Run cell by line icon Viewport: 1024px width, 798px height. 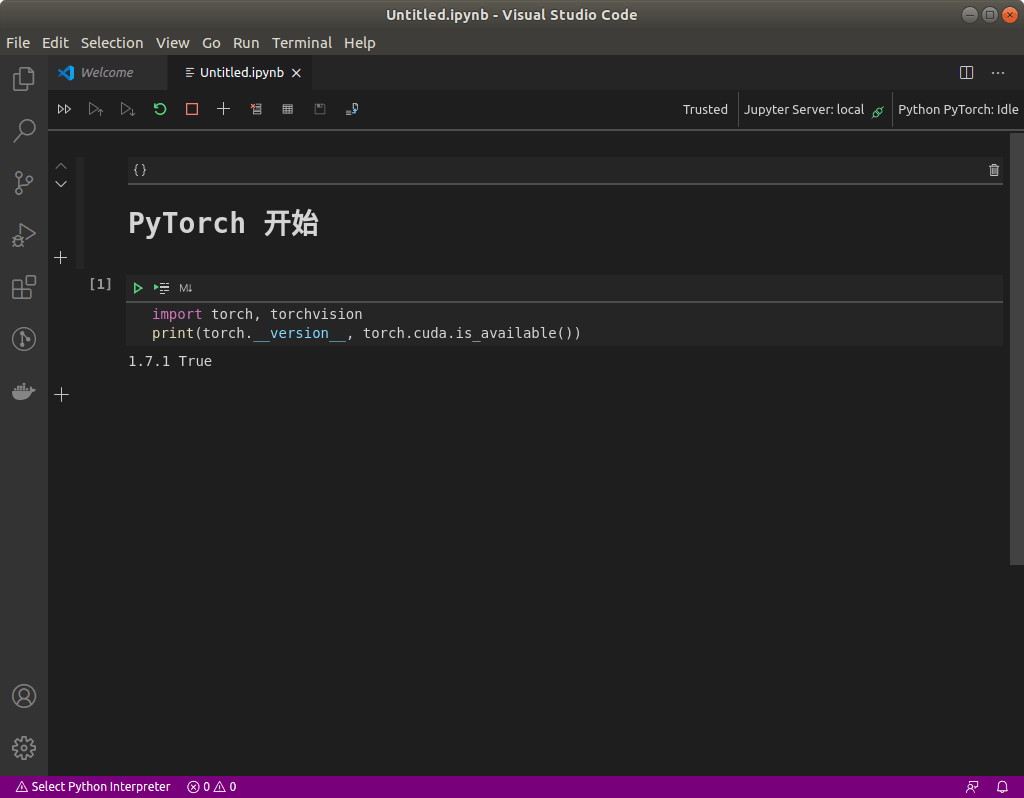coord(161,288)
